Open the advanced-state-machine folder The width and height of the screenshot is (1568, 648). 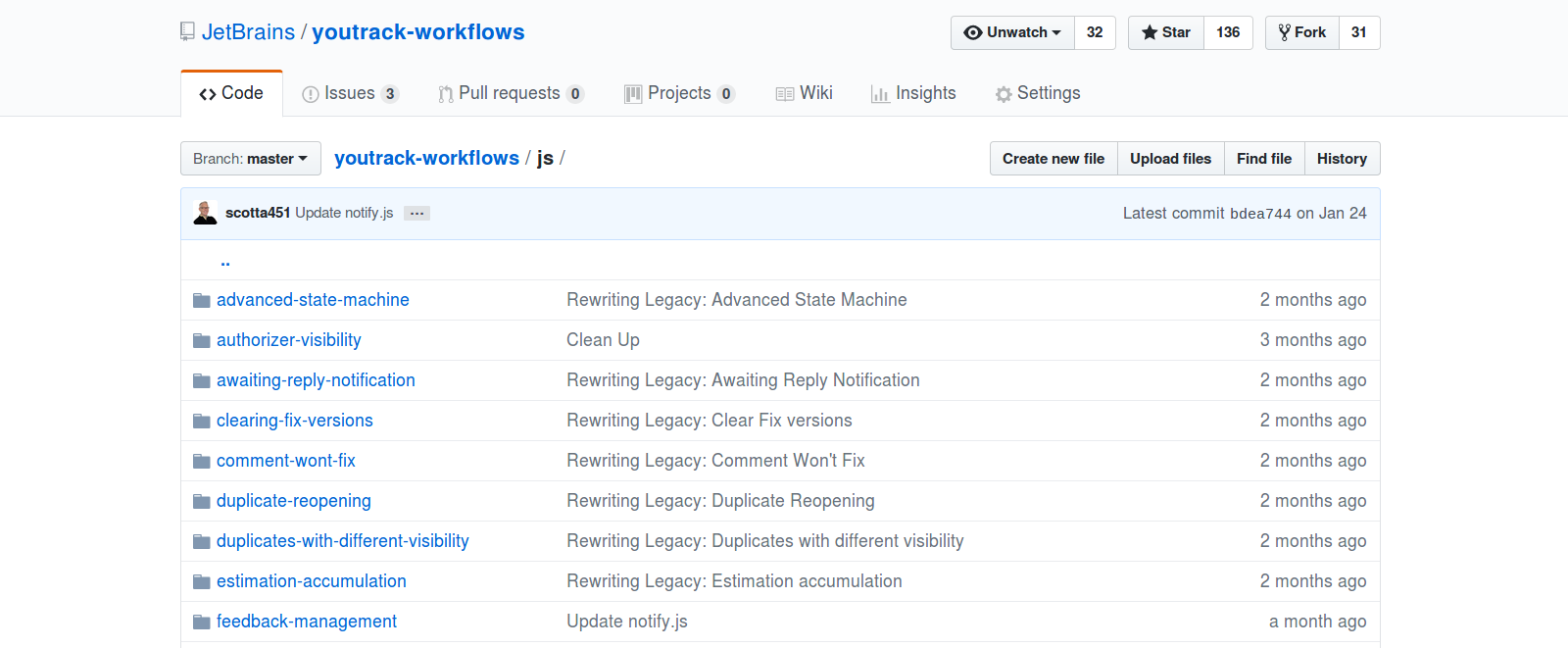[313, 300]
